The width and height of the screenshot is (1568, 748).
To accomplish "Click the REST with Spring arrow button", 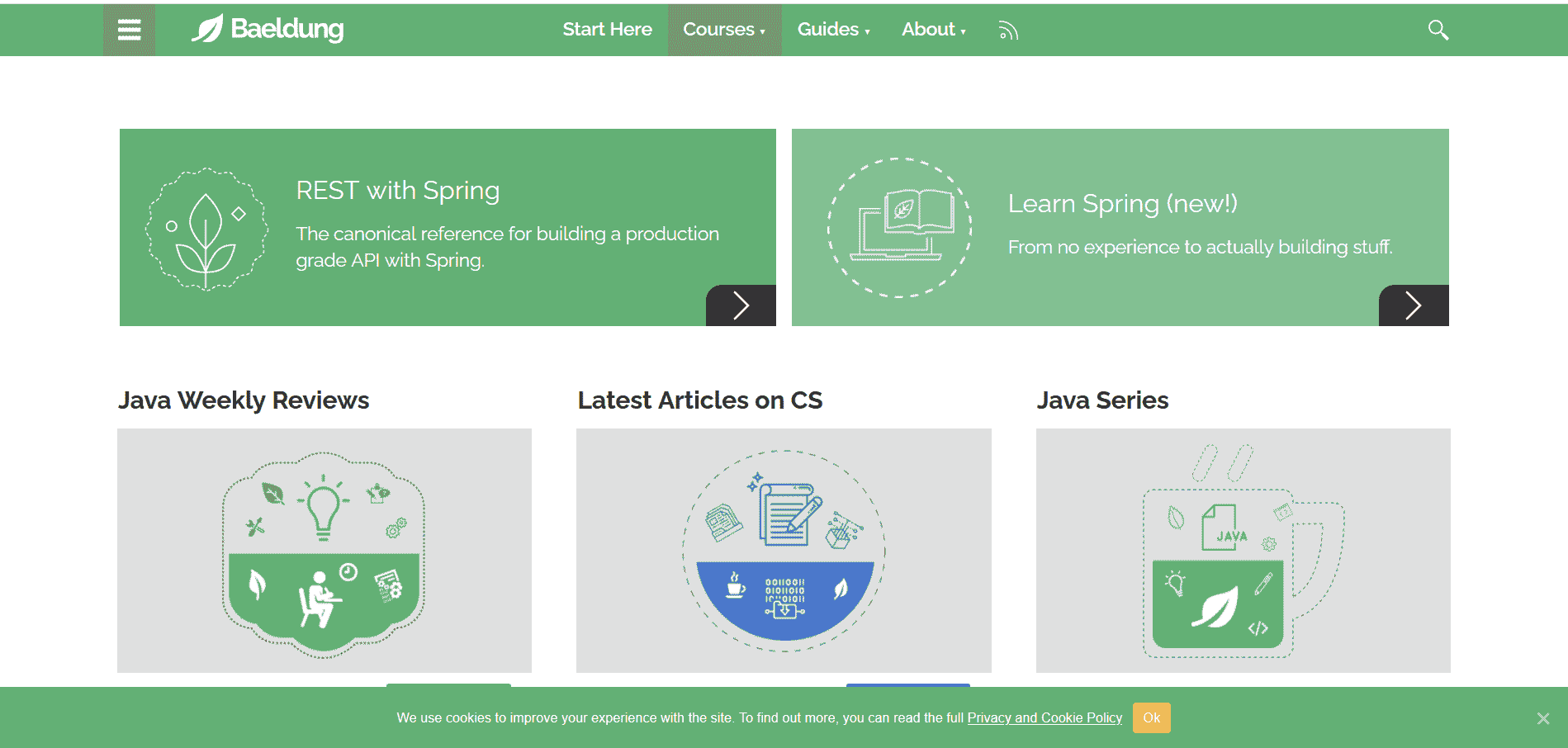I will pyautogui.click(x=741, y=305).
